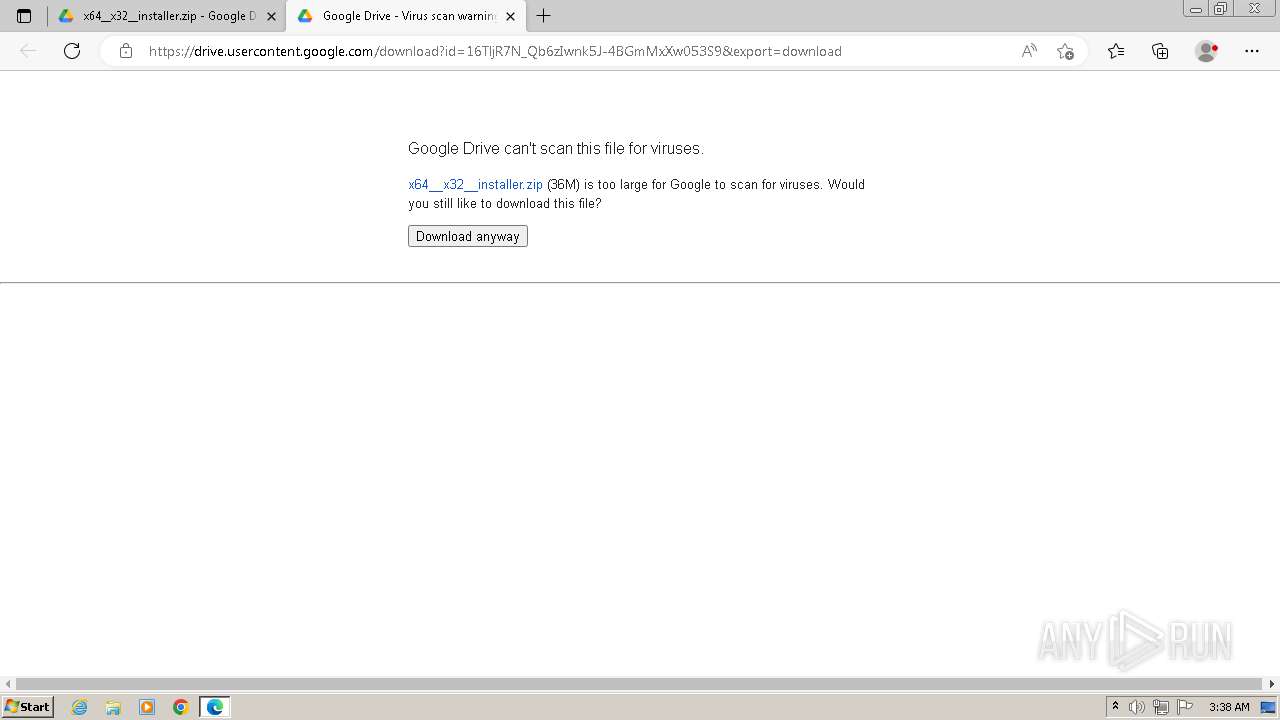
Task: Launch Internet Explorer from the taskbar
Action: 80,707
